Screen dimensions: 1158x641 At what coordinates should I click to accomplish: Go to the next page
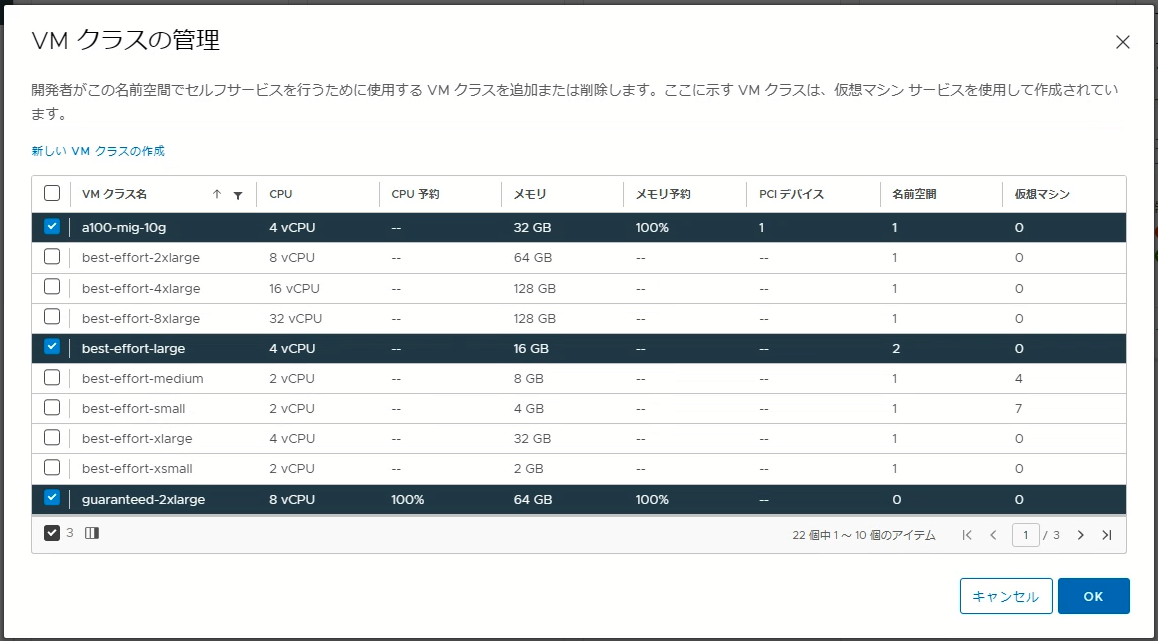point(1080,535)
